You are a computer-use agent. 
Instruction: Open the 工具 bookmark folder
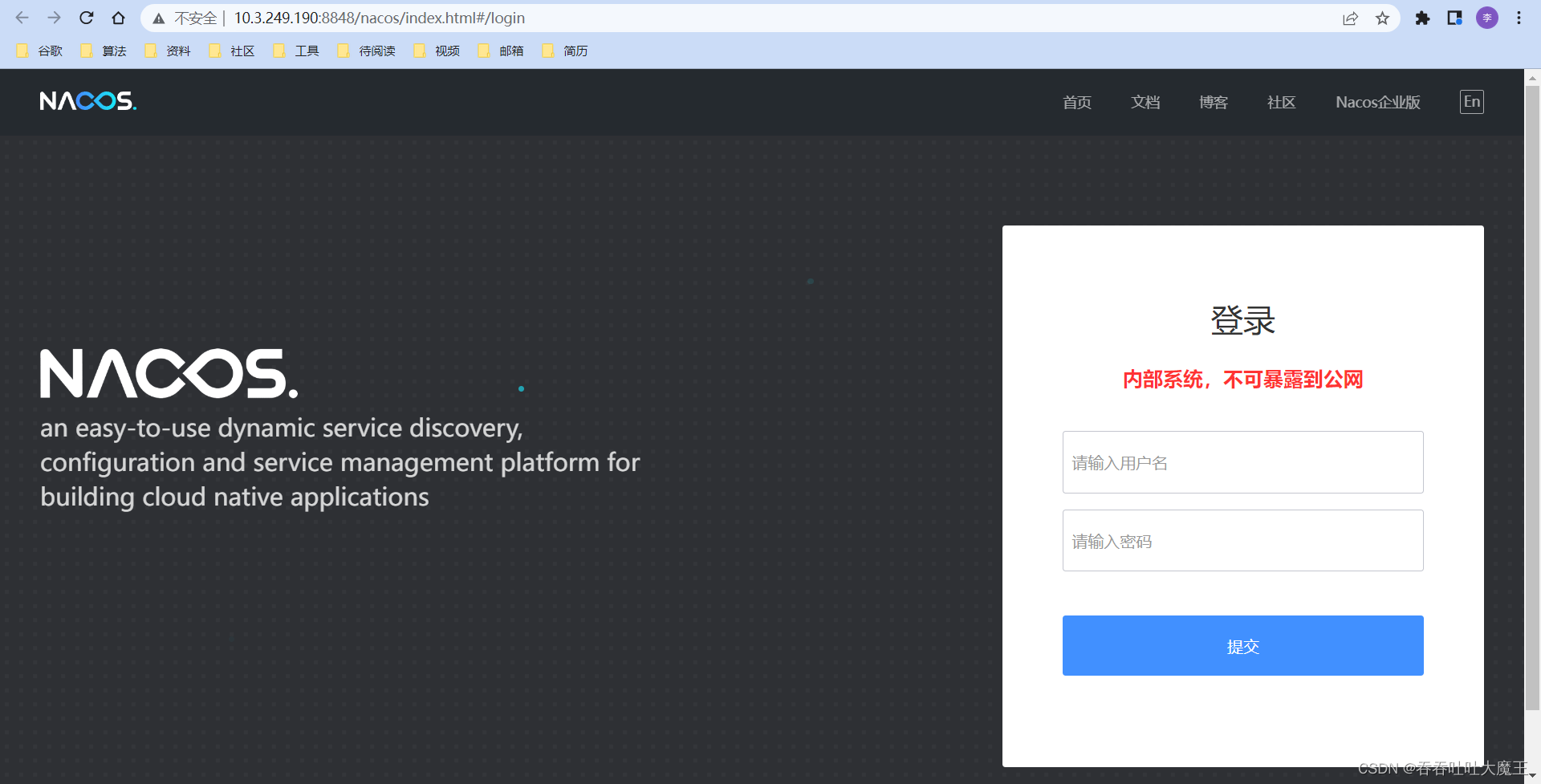(x=296, y=51)
